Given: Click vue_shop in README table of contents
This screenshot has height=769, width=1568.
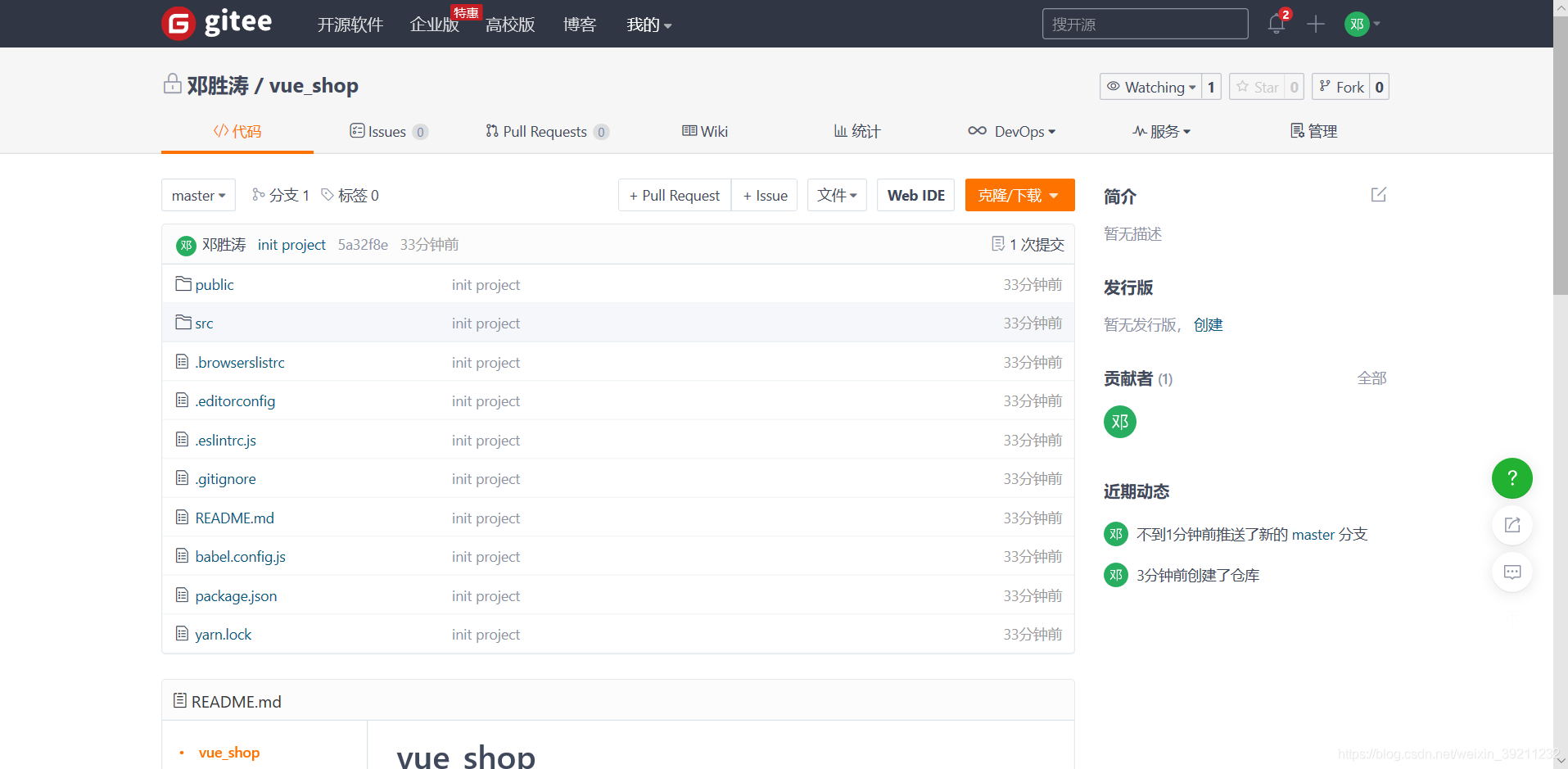Looking at the screenshot, I should coord(229,752).
